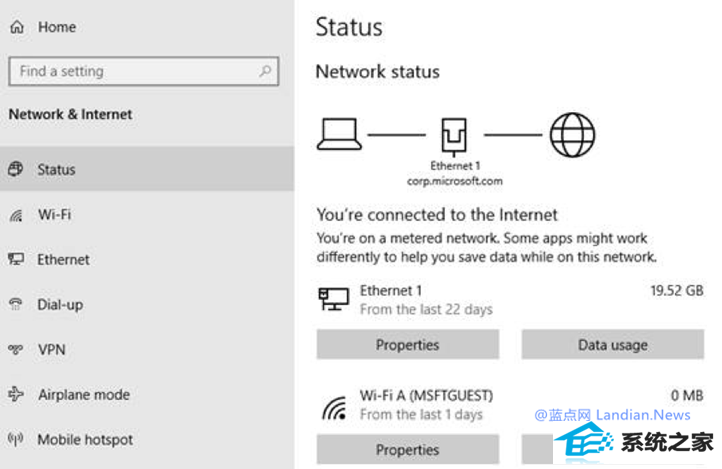Screen dimensions: 722x469
Task: Click the VPN sidebar icon
Action: (15, 349)
